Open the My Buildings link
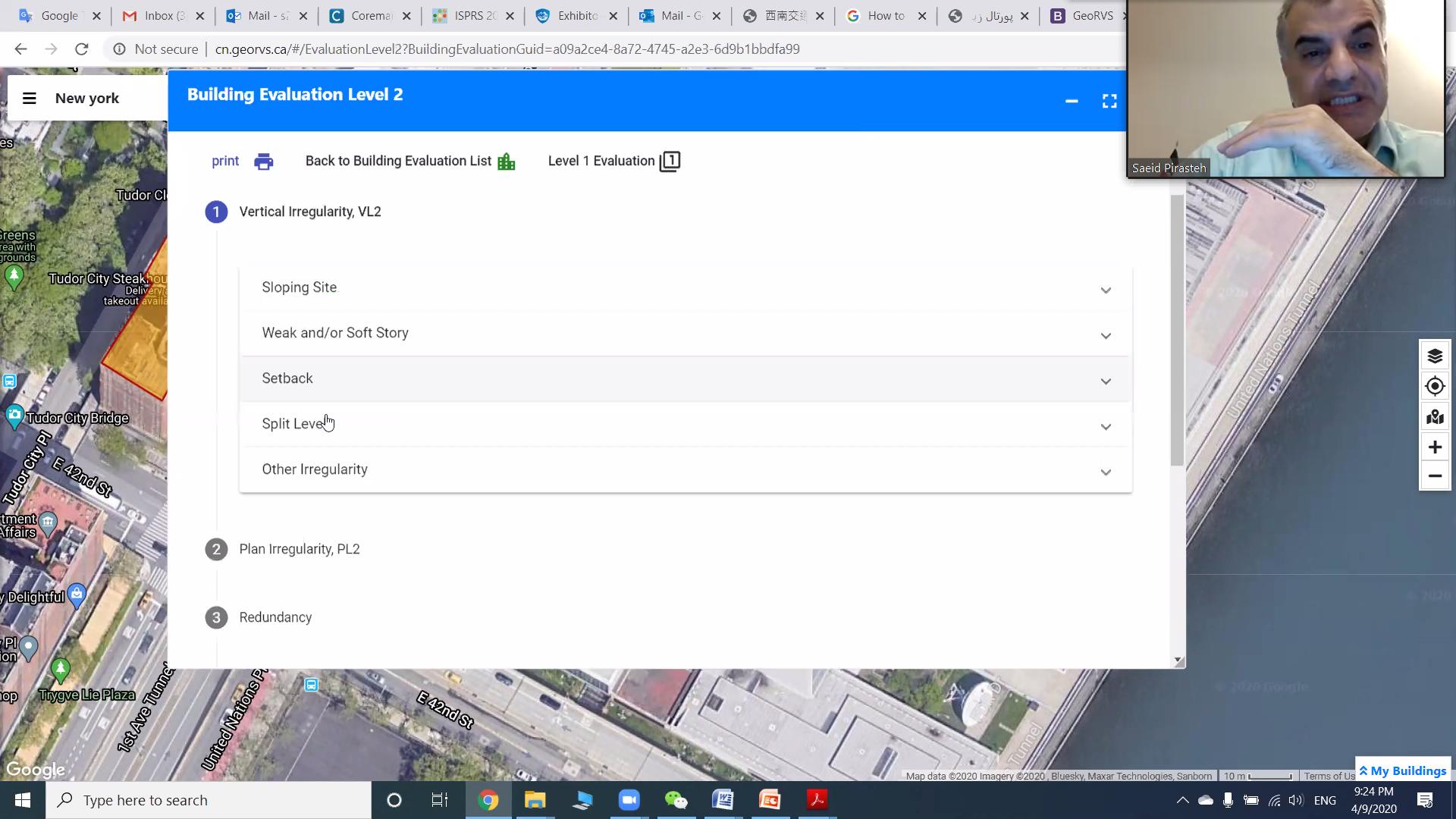Viewport: 1456px width, 819px height. [1404, 770]
